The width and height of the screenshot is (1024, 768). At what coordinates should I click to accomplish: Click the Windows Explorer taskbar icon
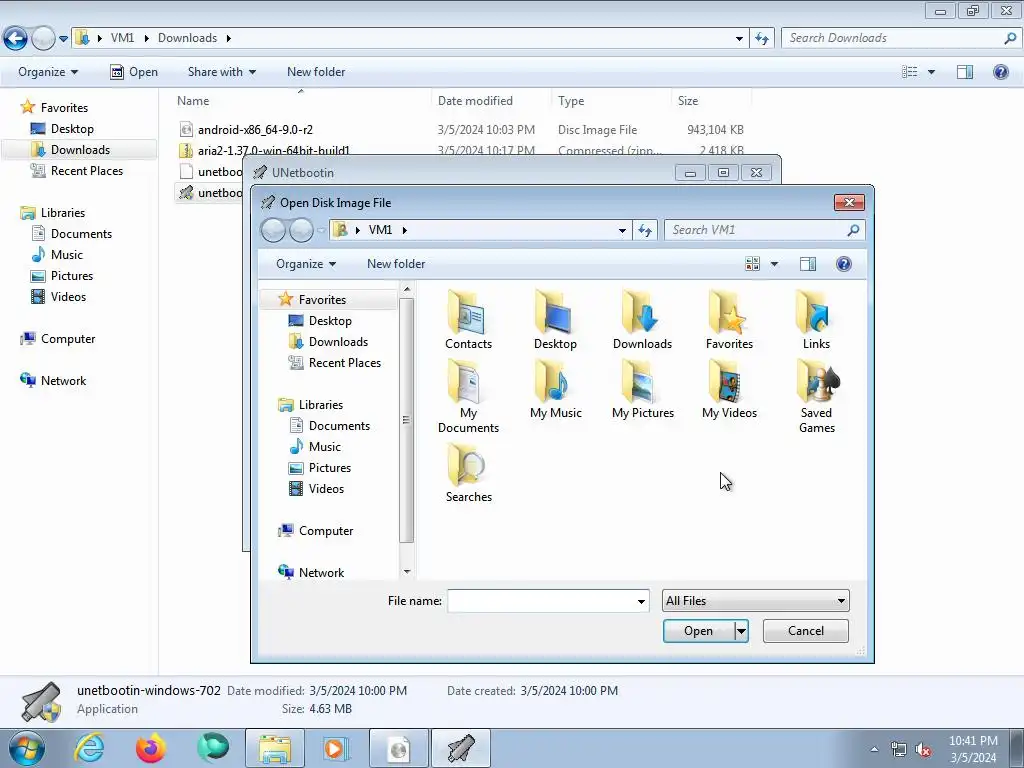pos(274,748)
